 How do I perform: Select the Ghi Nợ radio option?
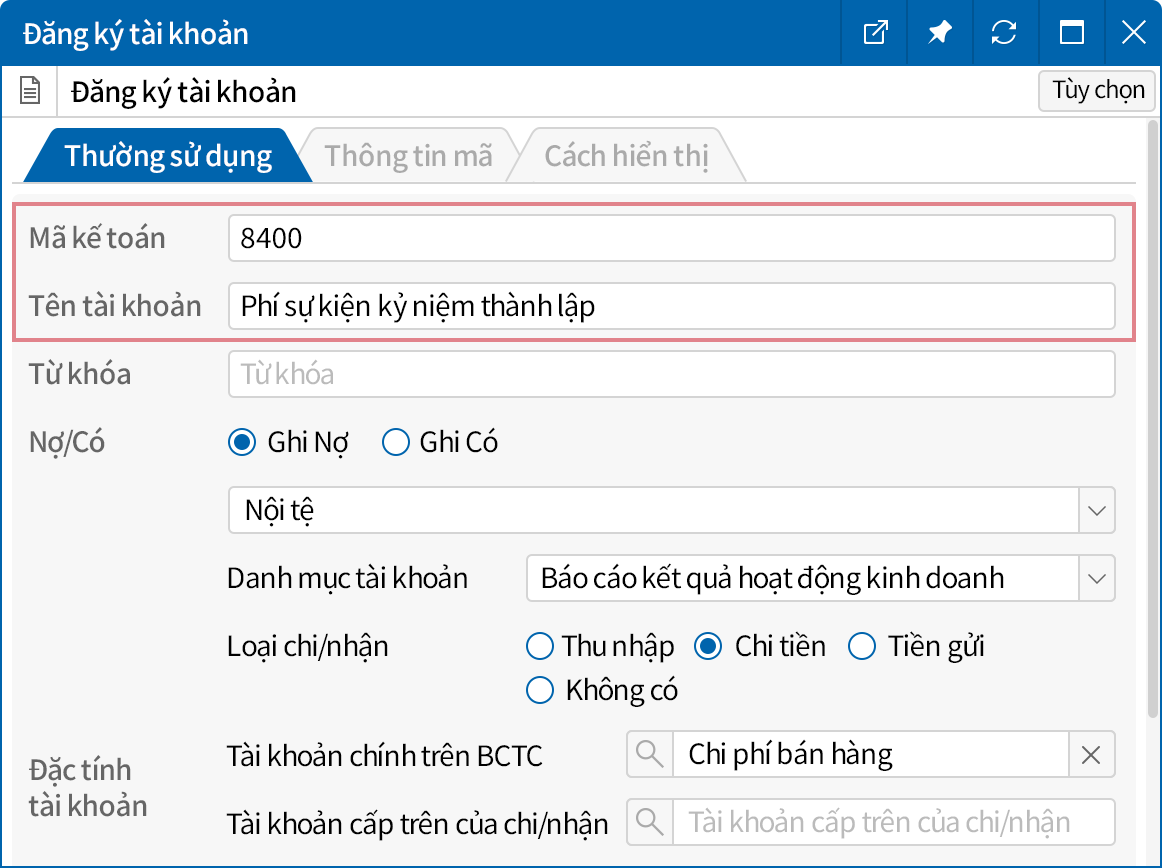242,443
